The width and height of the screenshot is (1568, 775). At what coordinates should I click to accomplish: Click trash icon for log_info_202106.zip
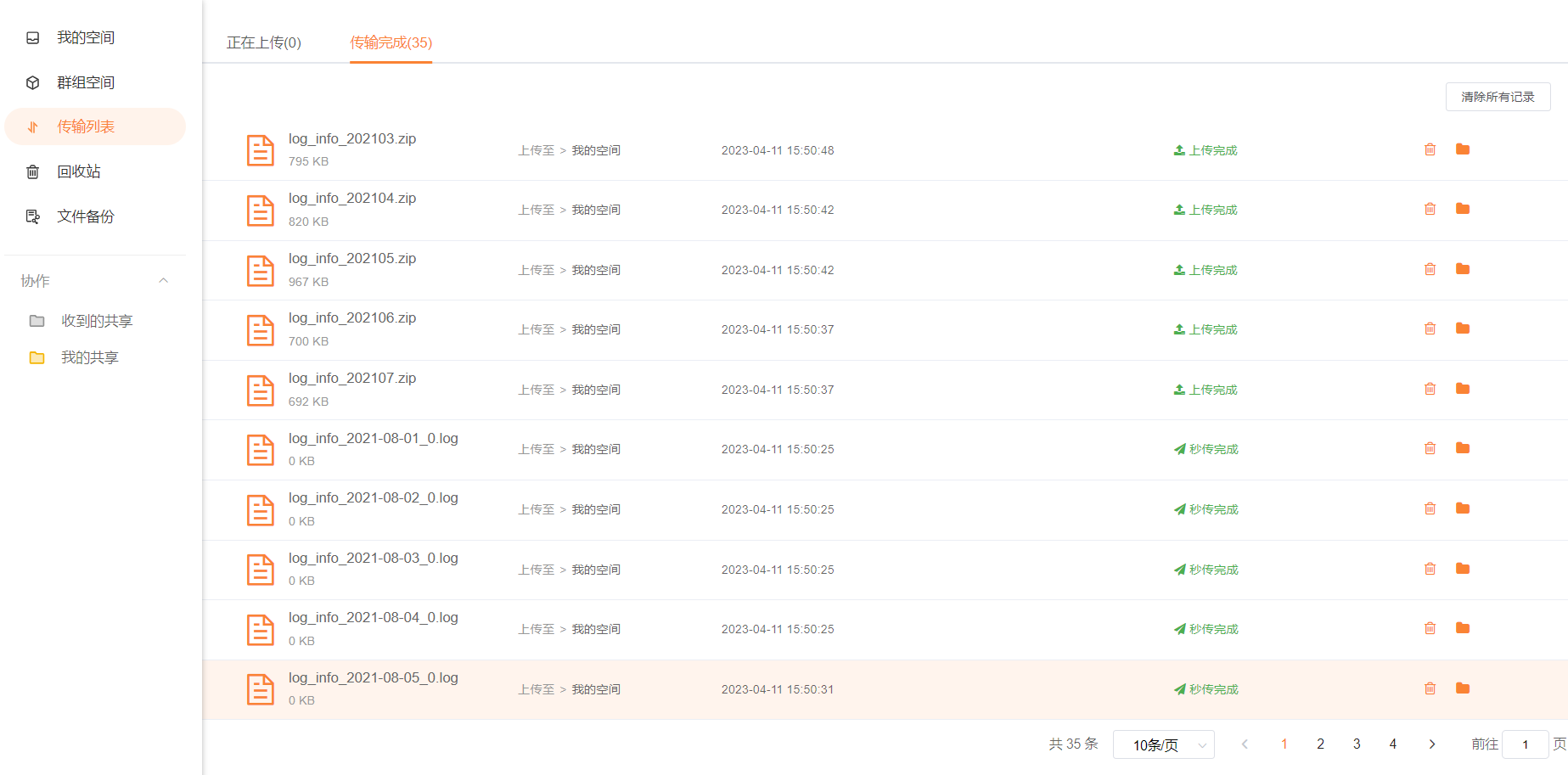click(1430, 329)
